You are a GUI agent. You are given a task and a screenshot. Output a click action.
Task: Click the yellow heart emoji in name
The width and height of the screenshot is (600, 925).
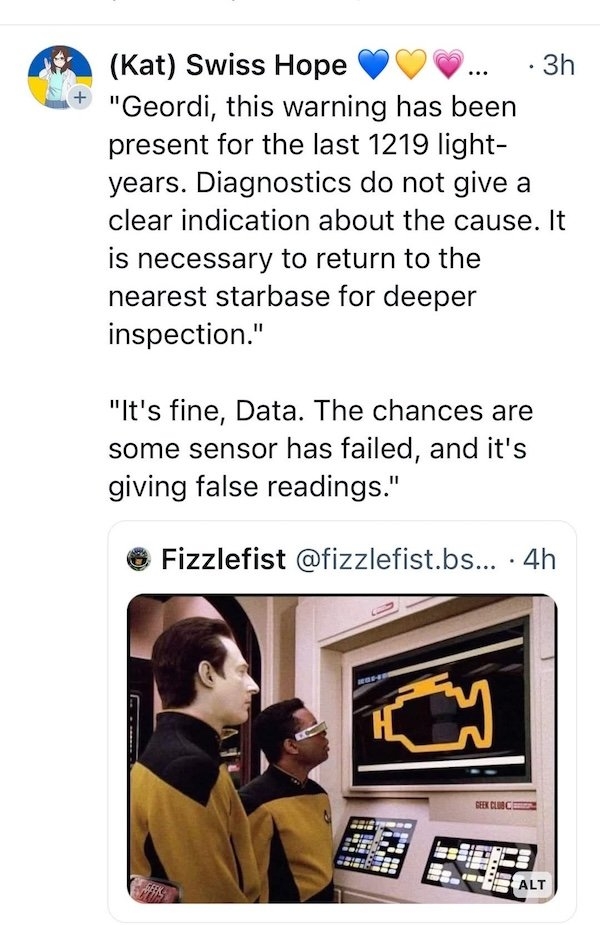[412, 67]
